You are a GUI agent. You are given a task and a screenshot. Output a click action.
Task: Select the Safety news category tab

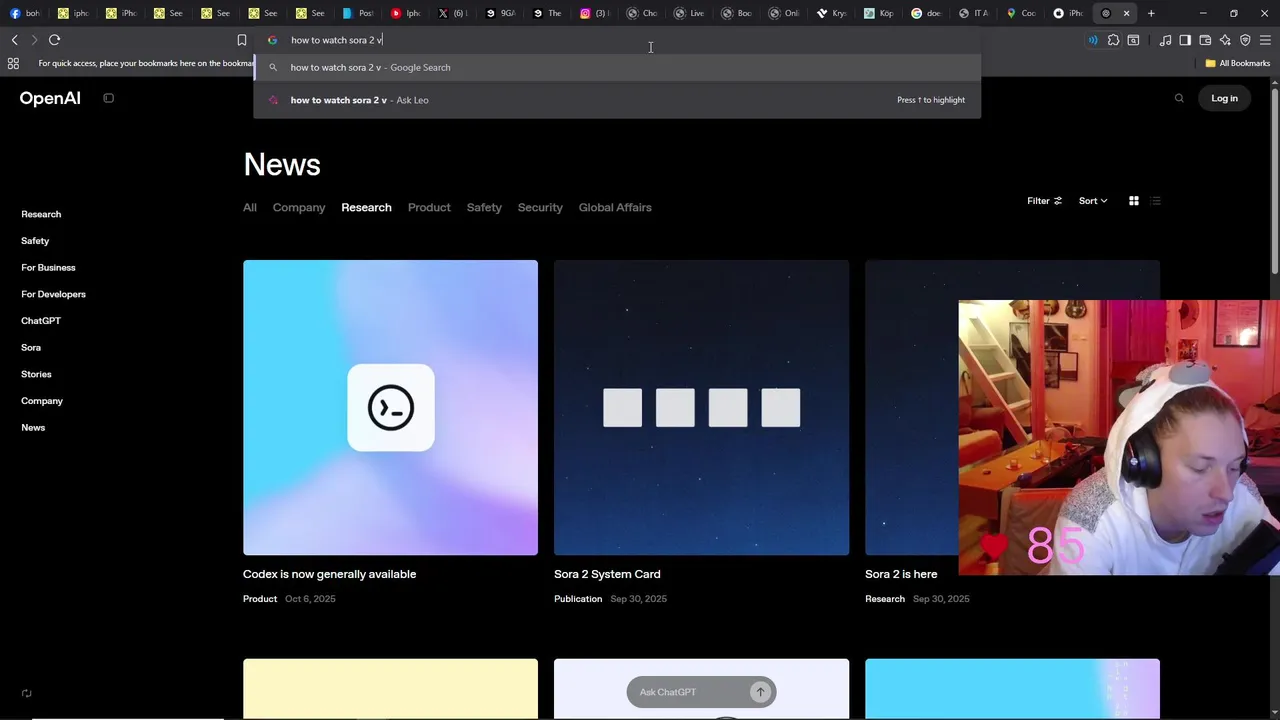coord(484,207)
